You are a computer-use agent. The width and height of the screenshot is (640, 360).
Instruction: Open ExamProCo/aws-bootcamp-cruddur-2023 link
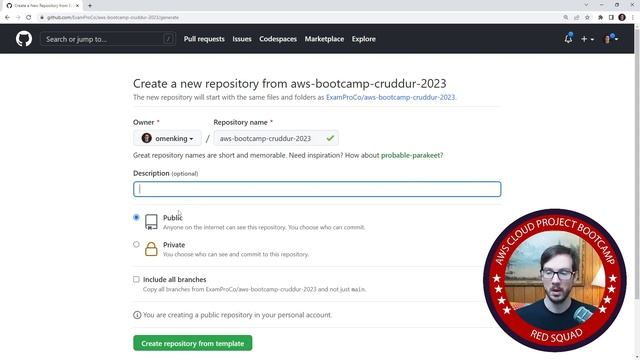point(391,97)
